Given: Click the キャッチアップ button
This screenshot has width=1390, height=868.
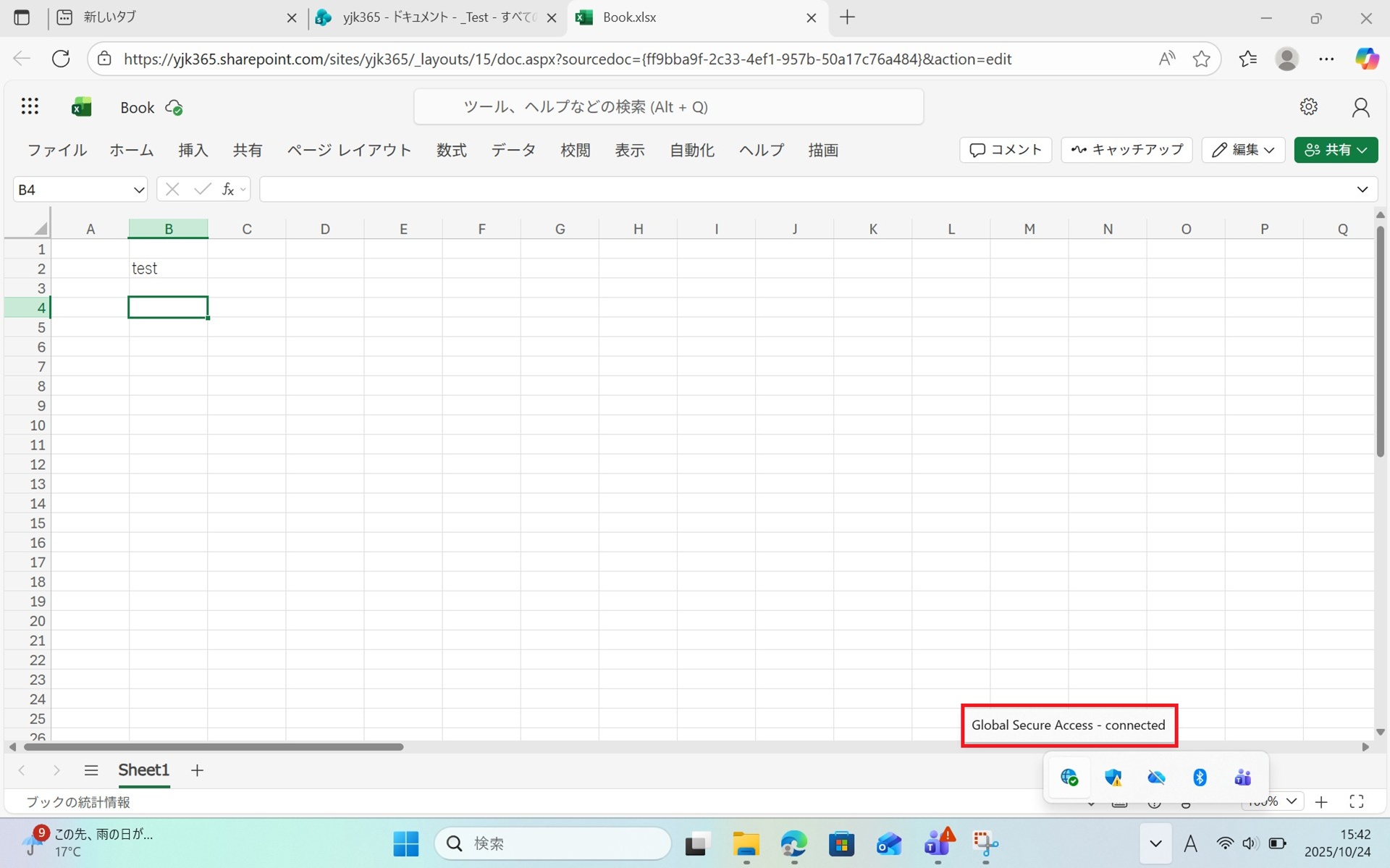Looking at the screenshot, I should pos(1126,150).
